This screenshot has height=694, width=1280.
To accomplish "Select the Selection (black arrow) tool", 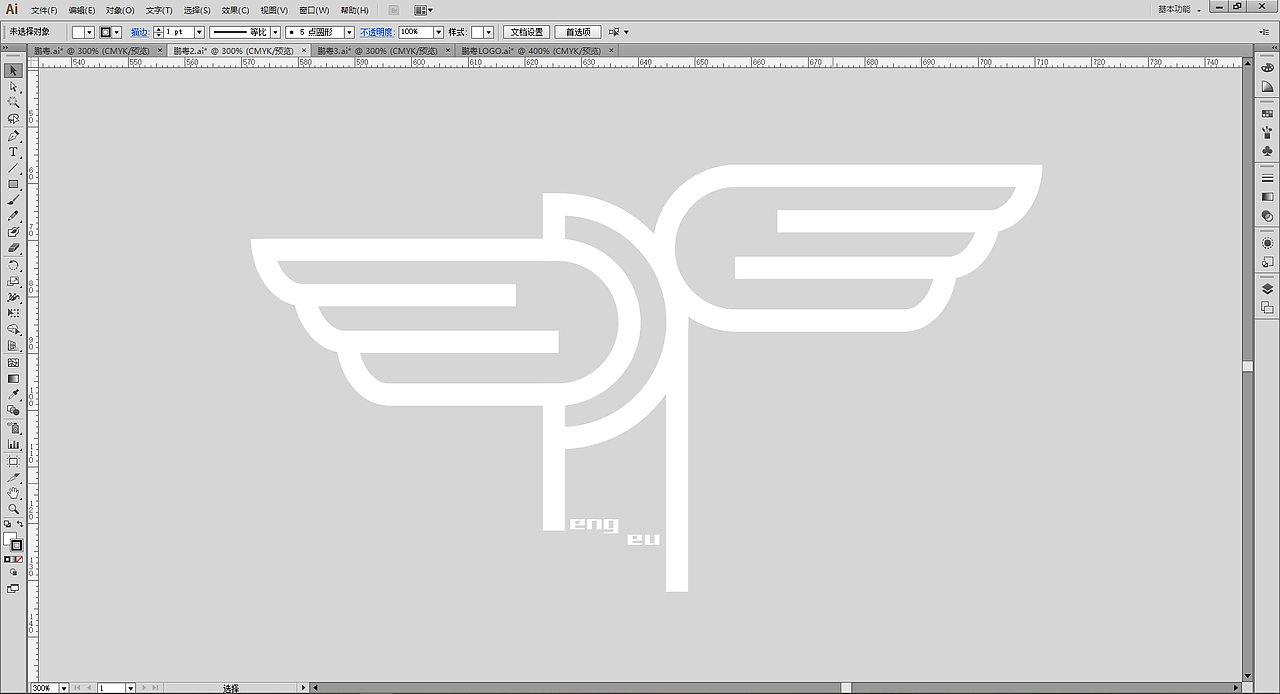I will (x=13, y=71).
